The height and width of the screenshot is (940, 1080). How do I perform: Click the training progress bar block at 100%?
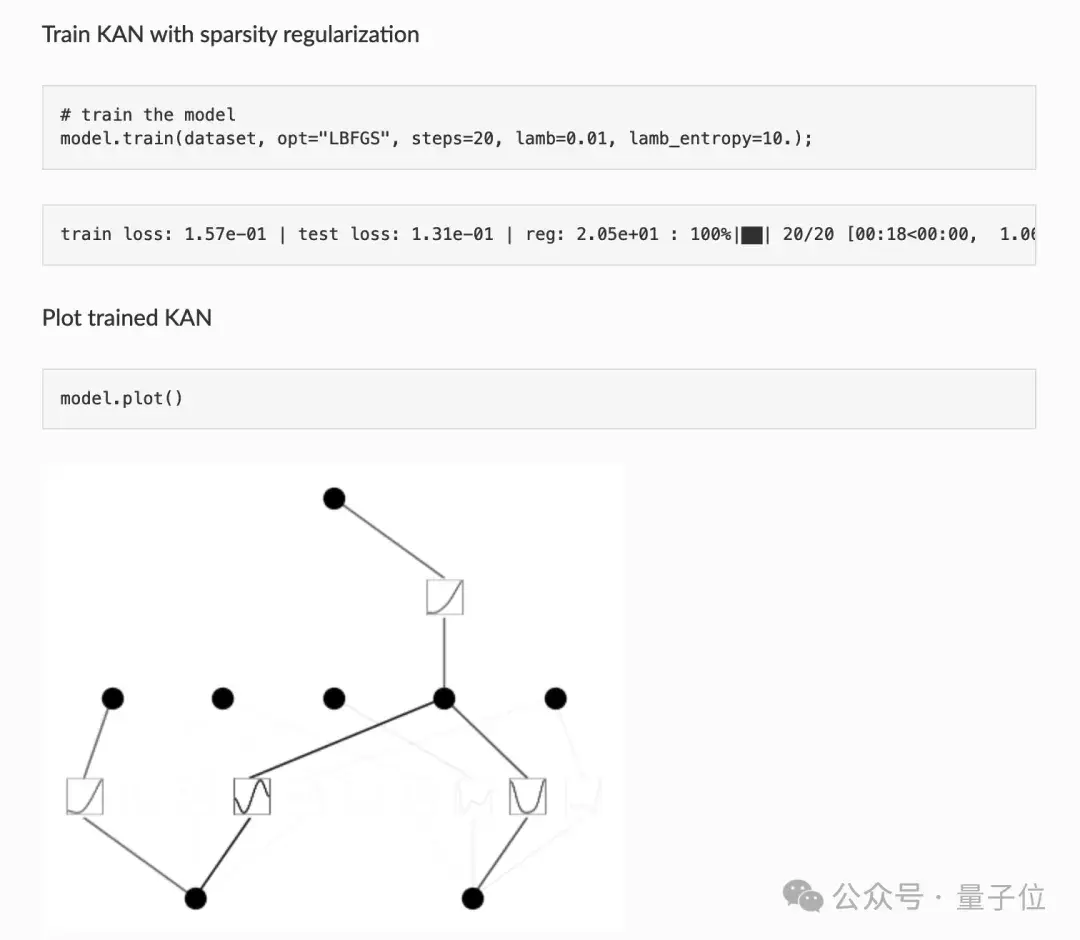click(752, 235)
